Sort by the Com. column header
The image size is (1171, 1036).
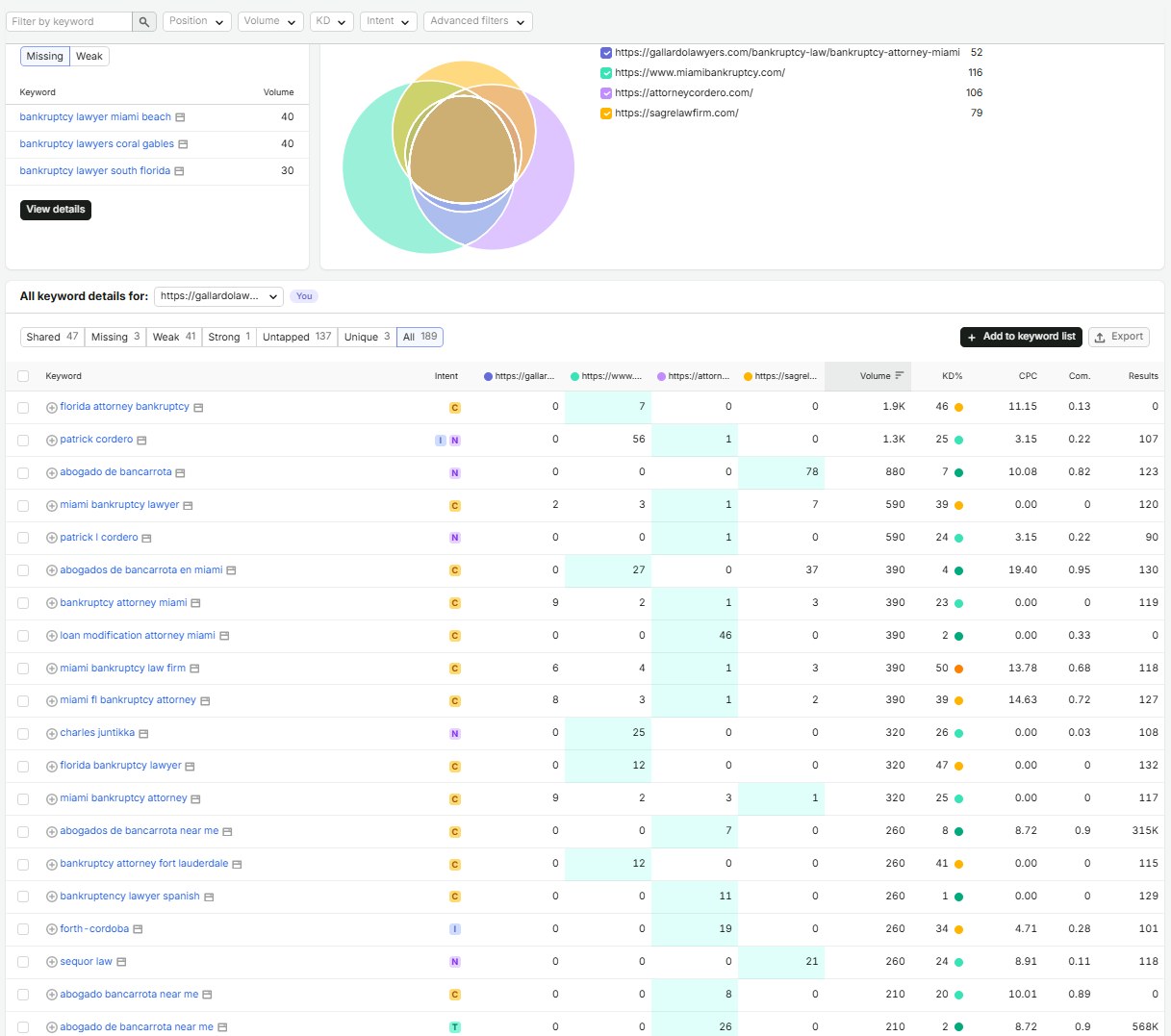pos(1079,376)
